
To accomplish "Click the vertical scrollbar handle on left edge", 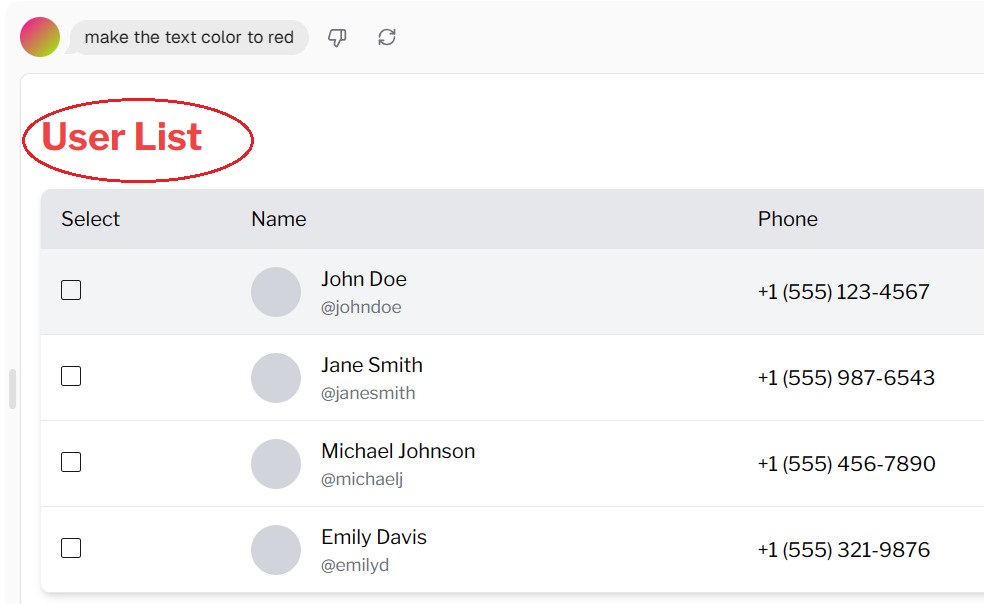I will (12, 389).
